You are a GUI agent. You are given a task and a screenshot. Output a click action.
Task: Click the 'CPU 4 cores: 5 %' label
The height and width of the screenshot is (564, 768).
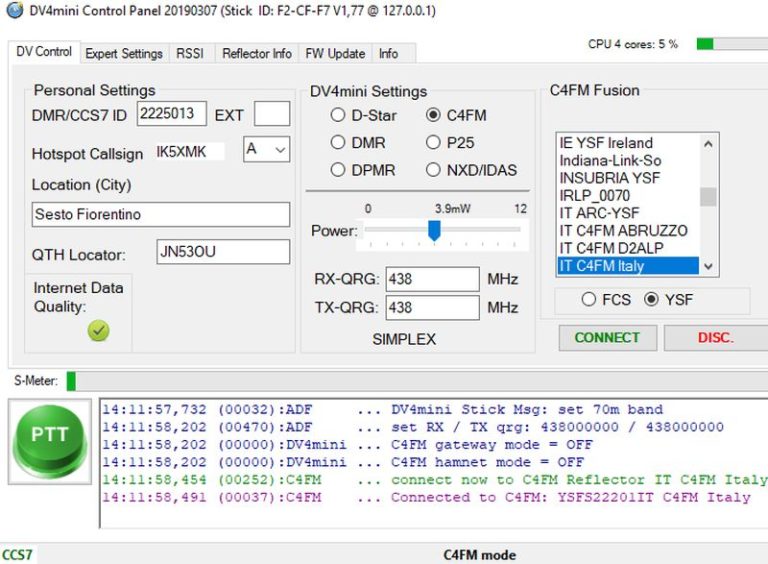tap(633, 44)
